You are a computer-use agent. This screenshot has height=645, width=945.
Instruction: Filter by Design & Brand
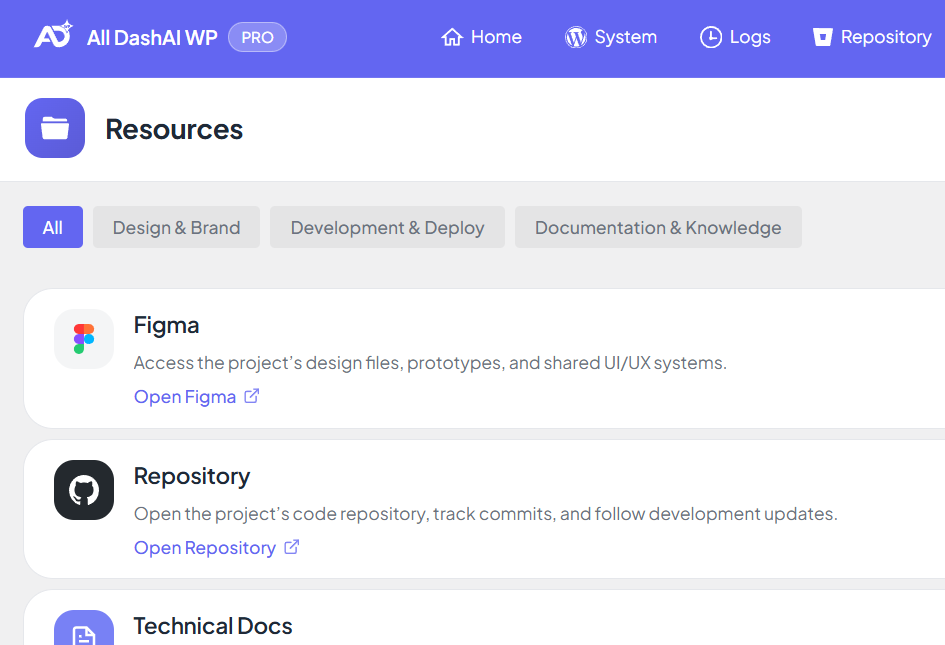pos(176,228)
